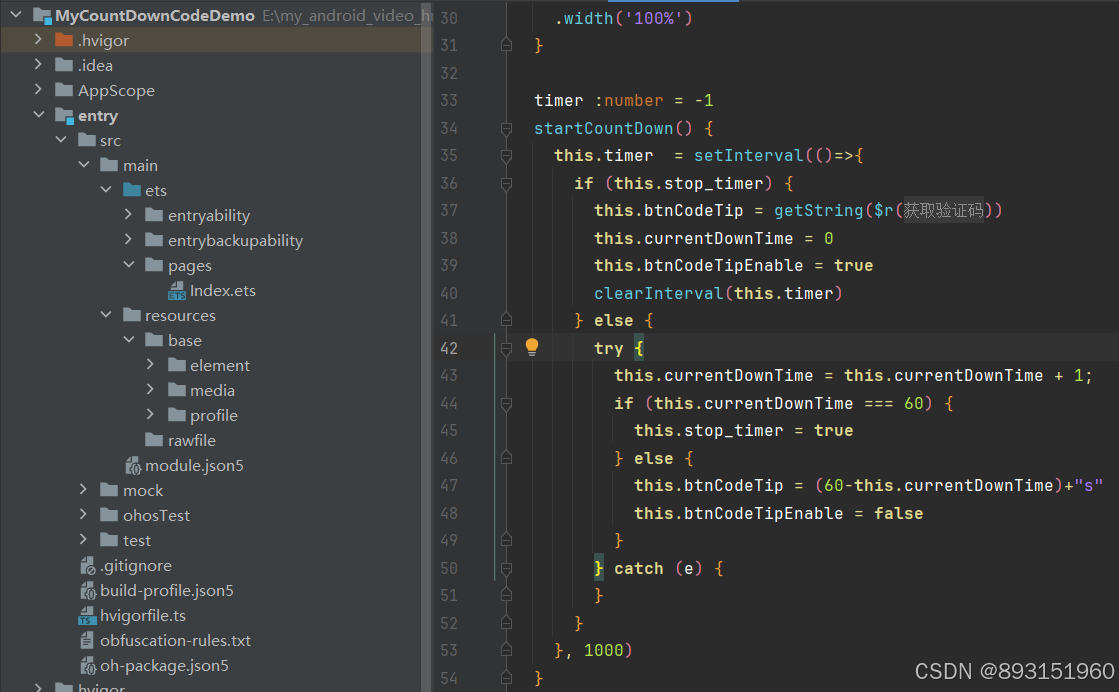Expand the element folder chevron
The width and height of the screenshot is (1119, 692).
tap(151, 364)
